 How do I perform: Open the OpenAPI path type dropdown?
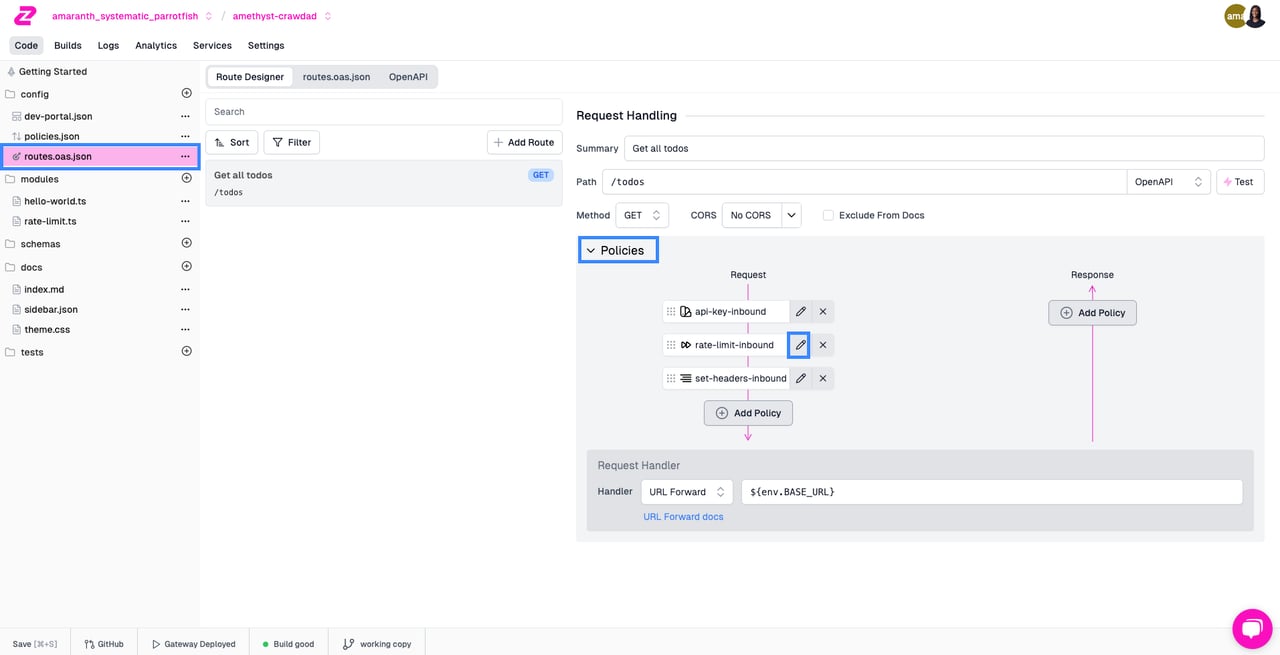click(x=1169, y=181)
